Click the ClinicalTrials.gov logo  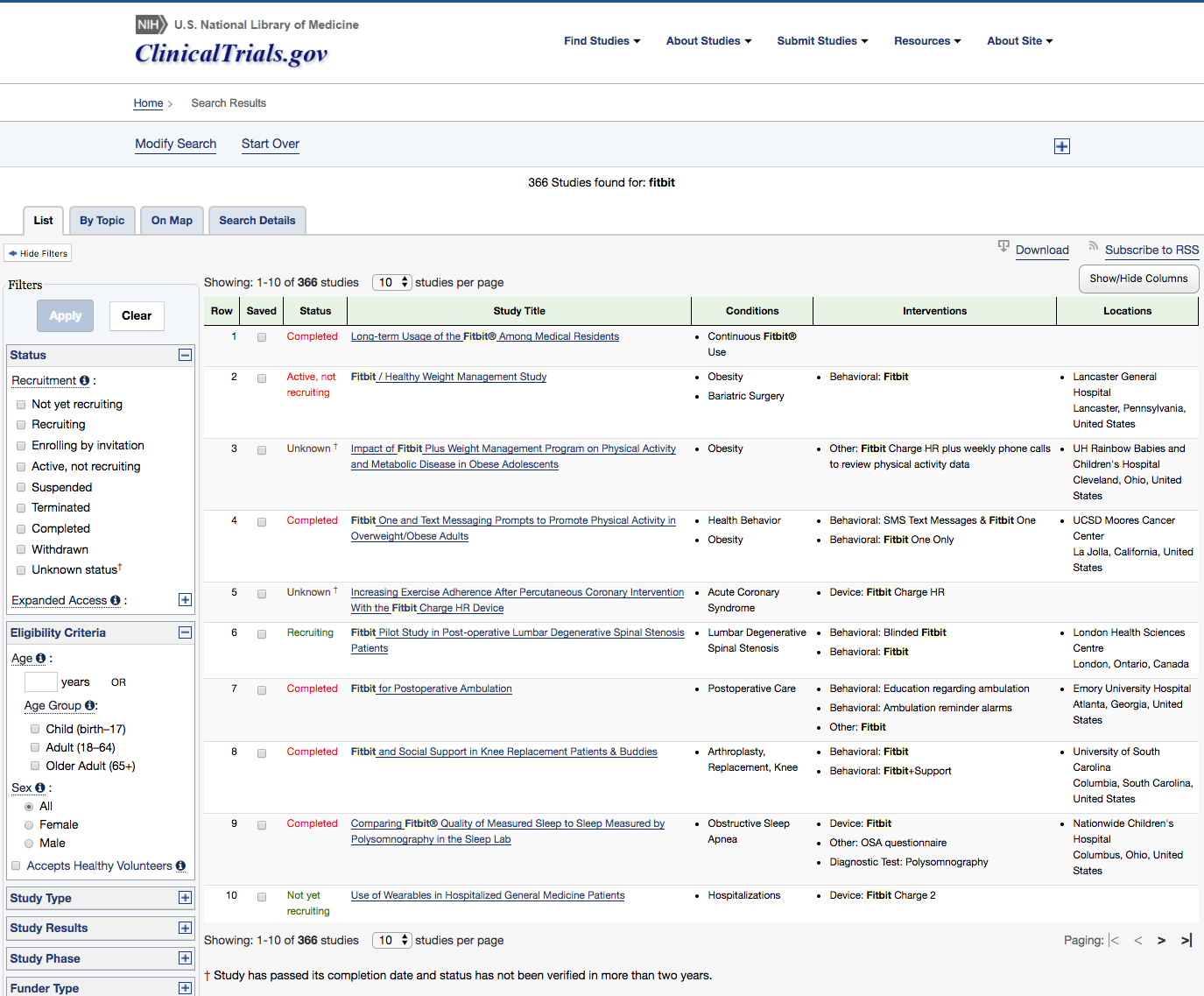click(x=231, y=53)
